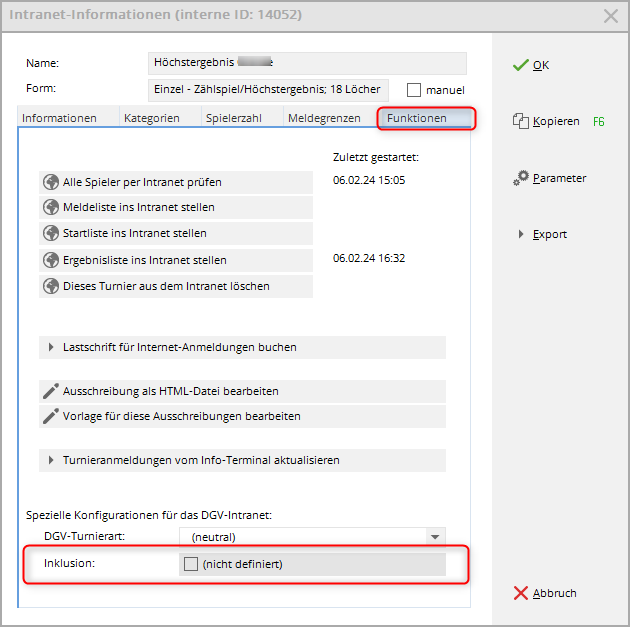Open the DGV-Turnierart dropdown

(434, 537)
